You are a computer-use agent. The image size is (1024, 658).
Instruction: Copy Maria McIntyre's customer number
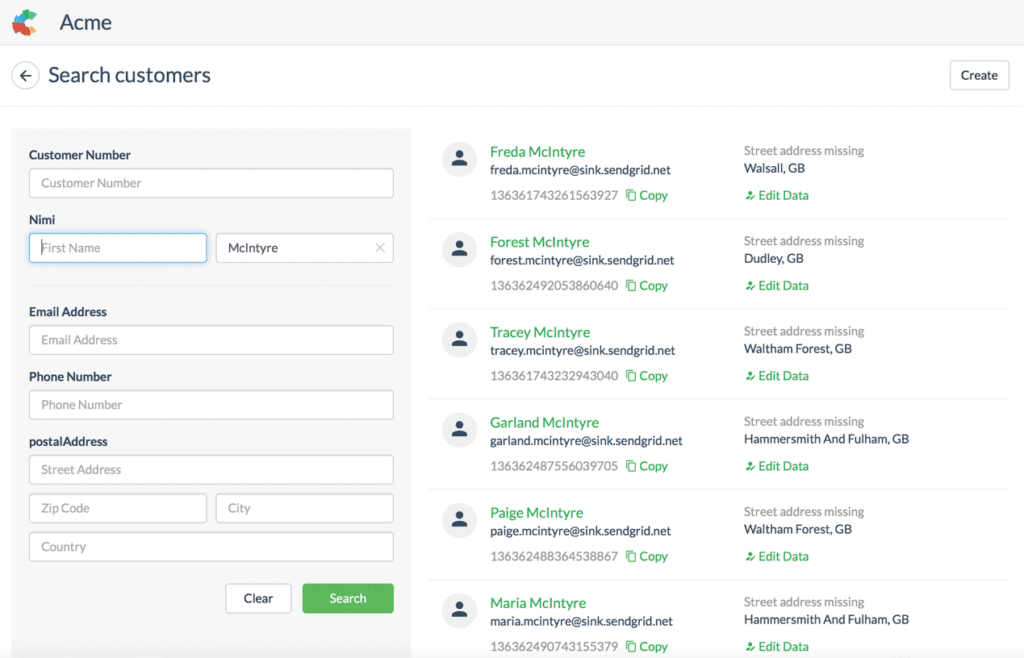coord(647,646)
